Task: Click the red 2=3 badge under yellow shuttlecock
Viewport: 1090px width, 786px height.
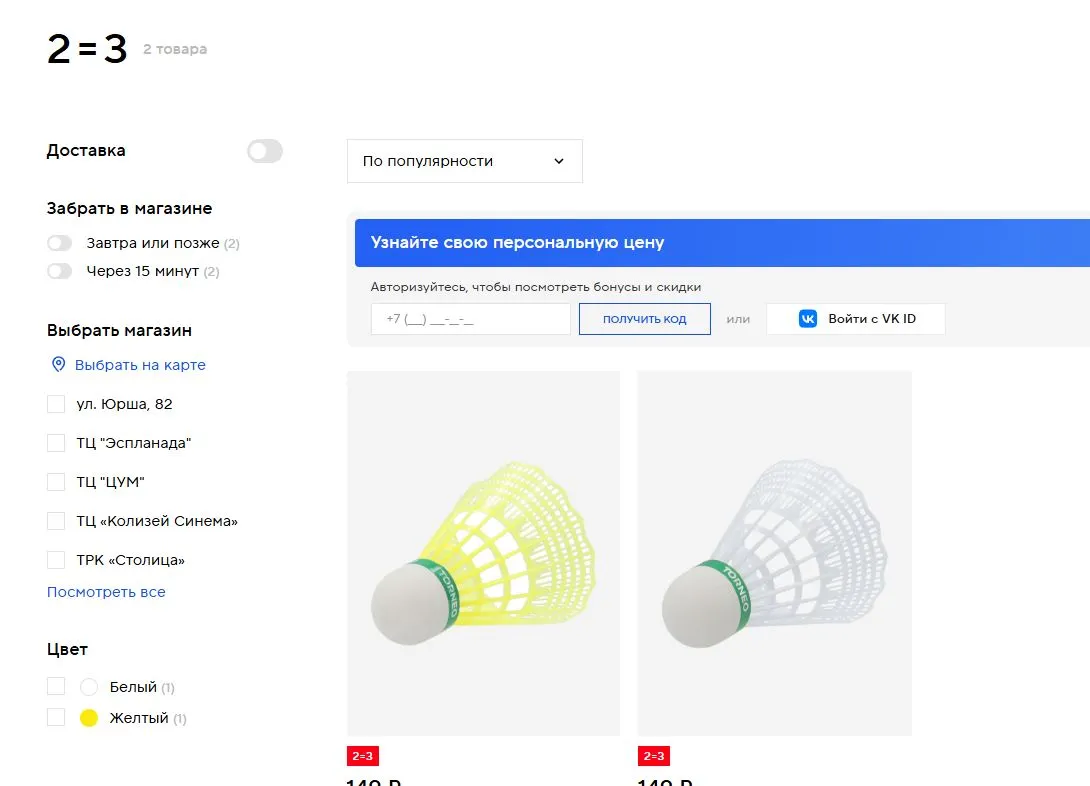Action: coord(362,756)
